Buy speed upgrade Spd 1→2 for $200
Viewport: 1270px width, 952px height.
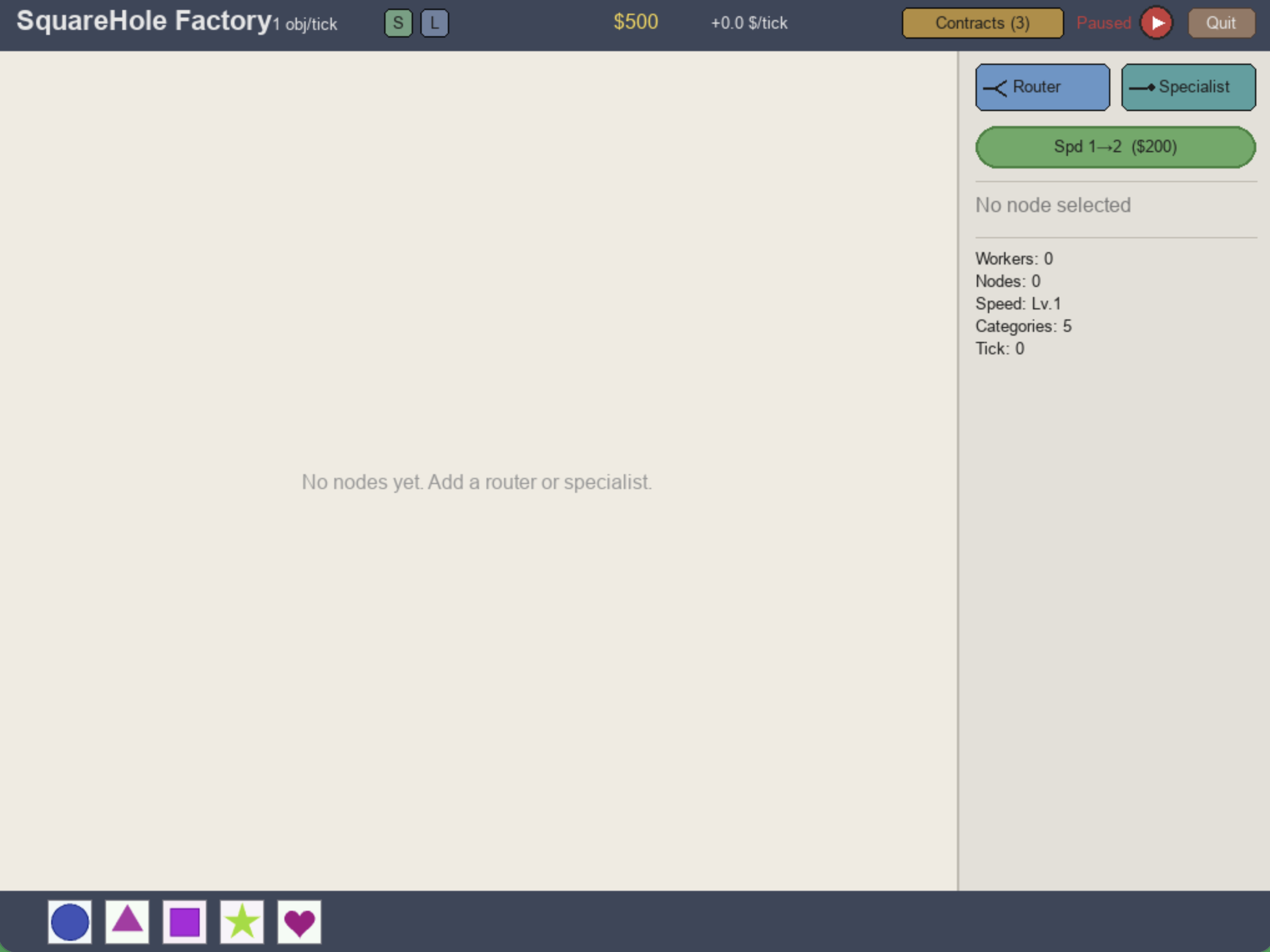(1115, 147)
